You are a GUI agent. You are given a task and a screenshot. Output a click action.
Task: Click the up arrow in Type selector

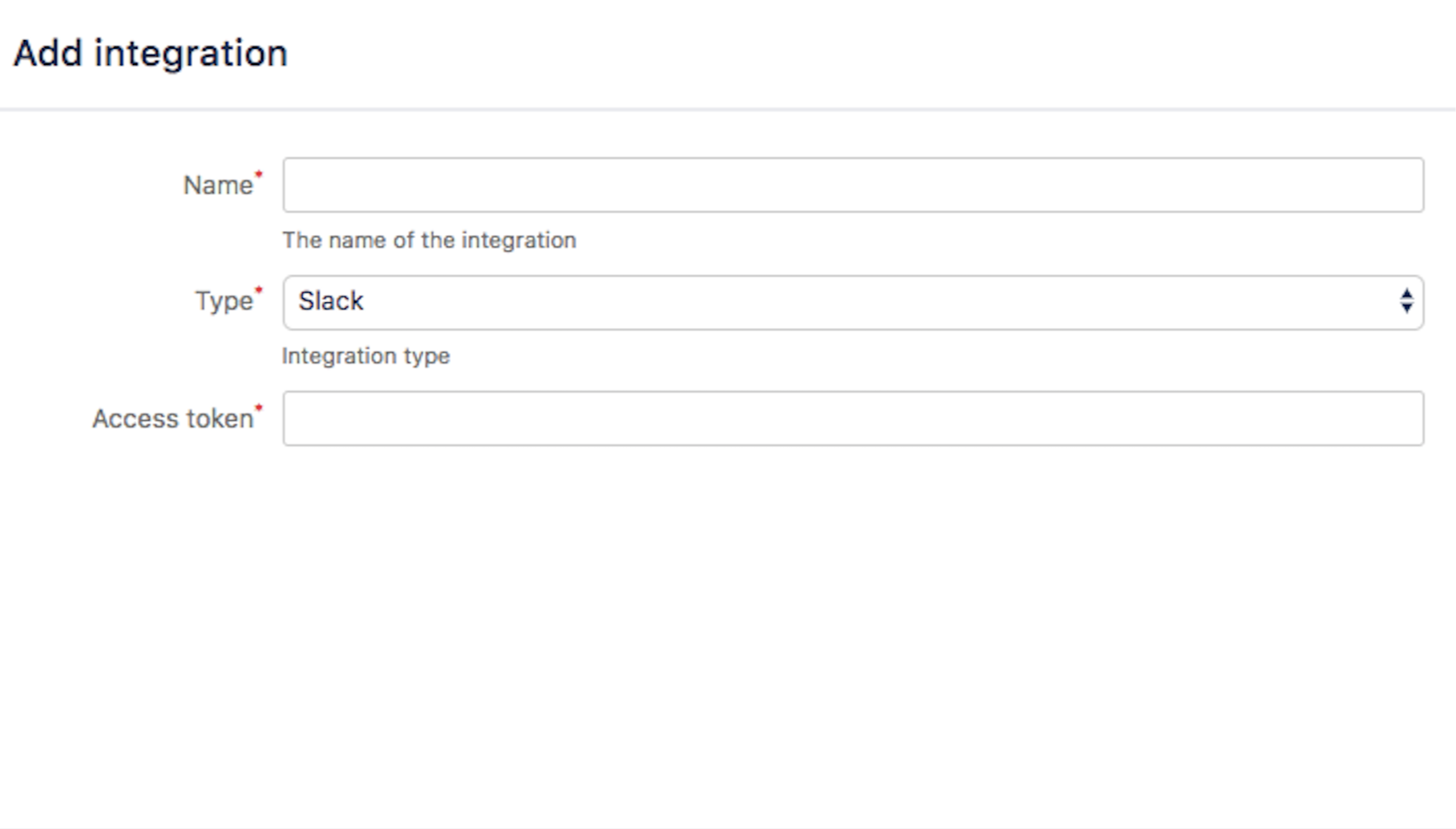(x=1406, y=294)
